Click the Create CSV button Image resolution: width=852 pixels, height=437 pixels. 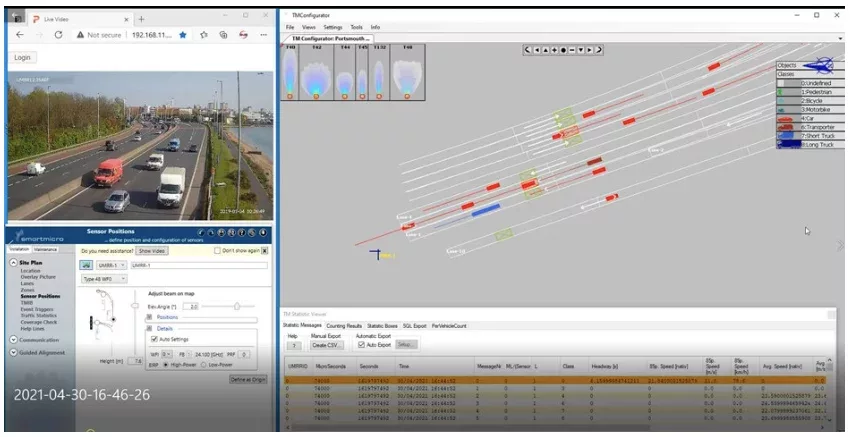point(325,343)
